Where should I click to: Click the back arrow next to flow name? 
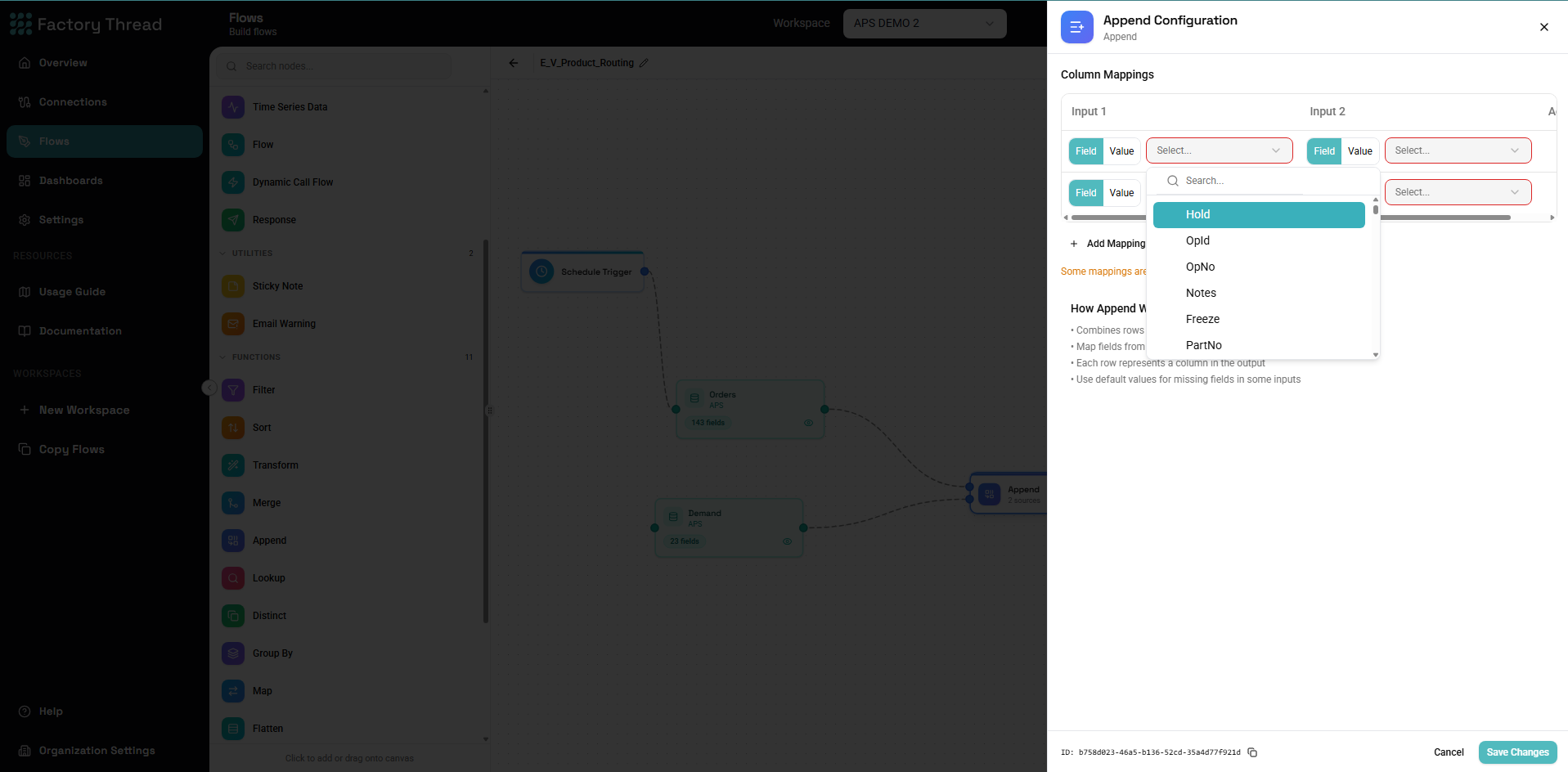click(514, 63)
